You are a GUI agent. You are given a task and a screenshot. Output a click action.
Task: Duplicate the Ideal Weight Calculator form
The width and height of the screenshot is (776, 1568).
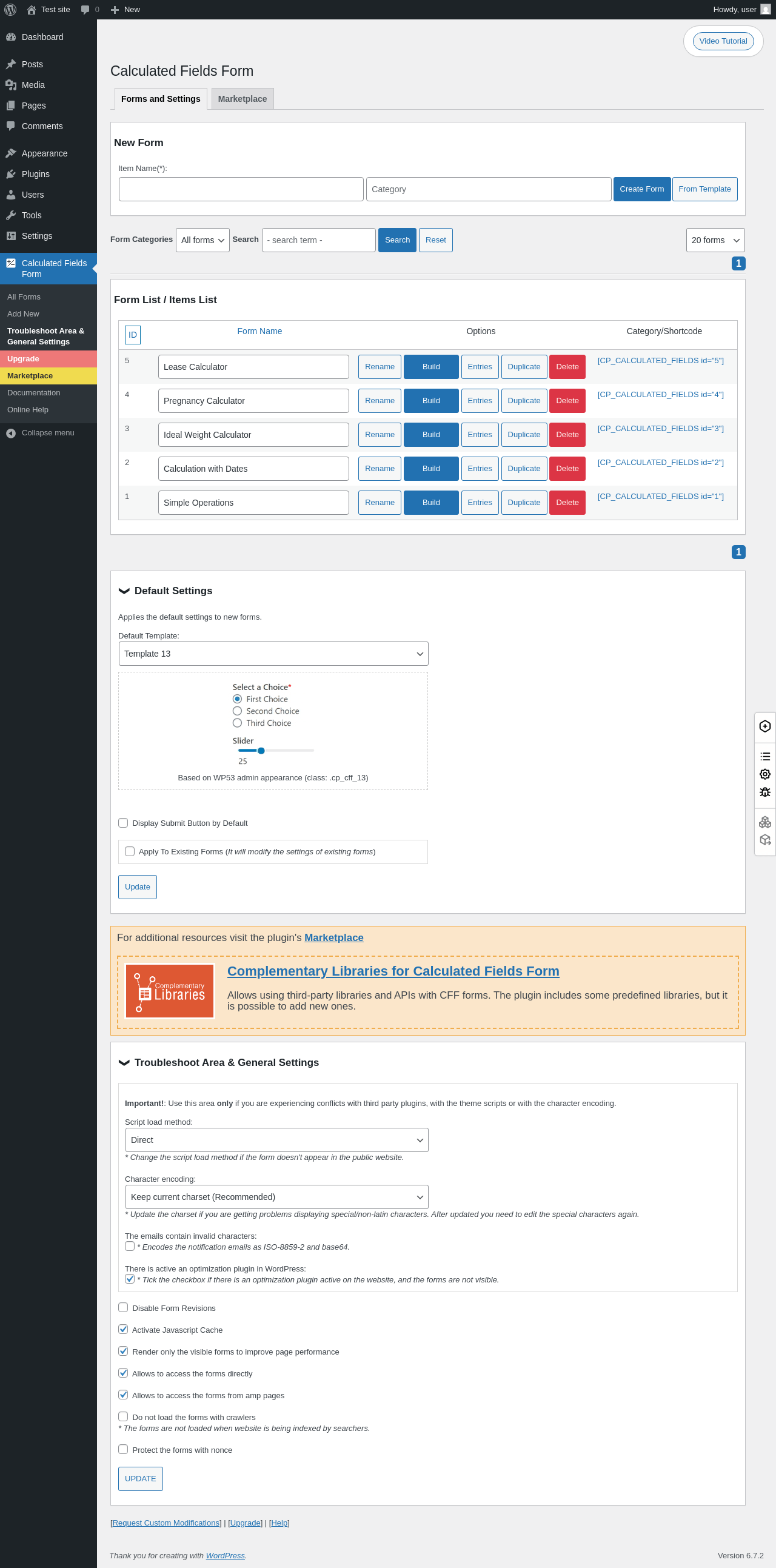pos(524,435)
